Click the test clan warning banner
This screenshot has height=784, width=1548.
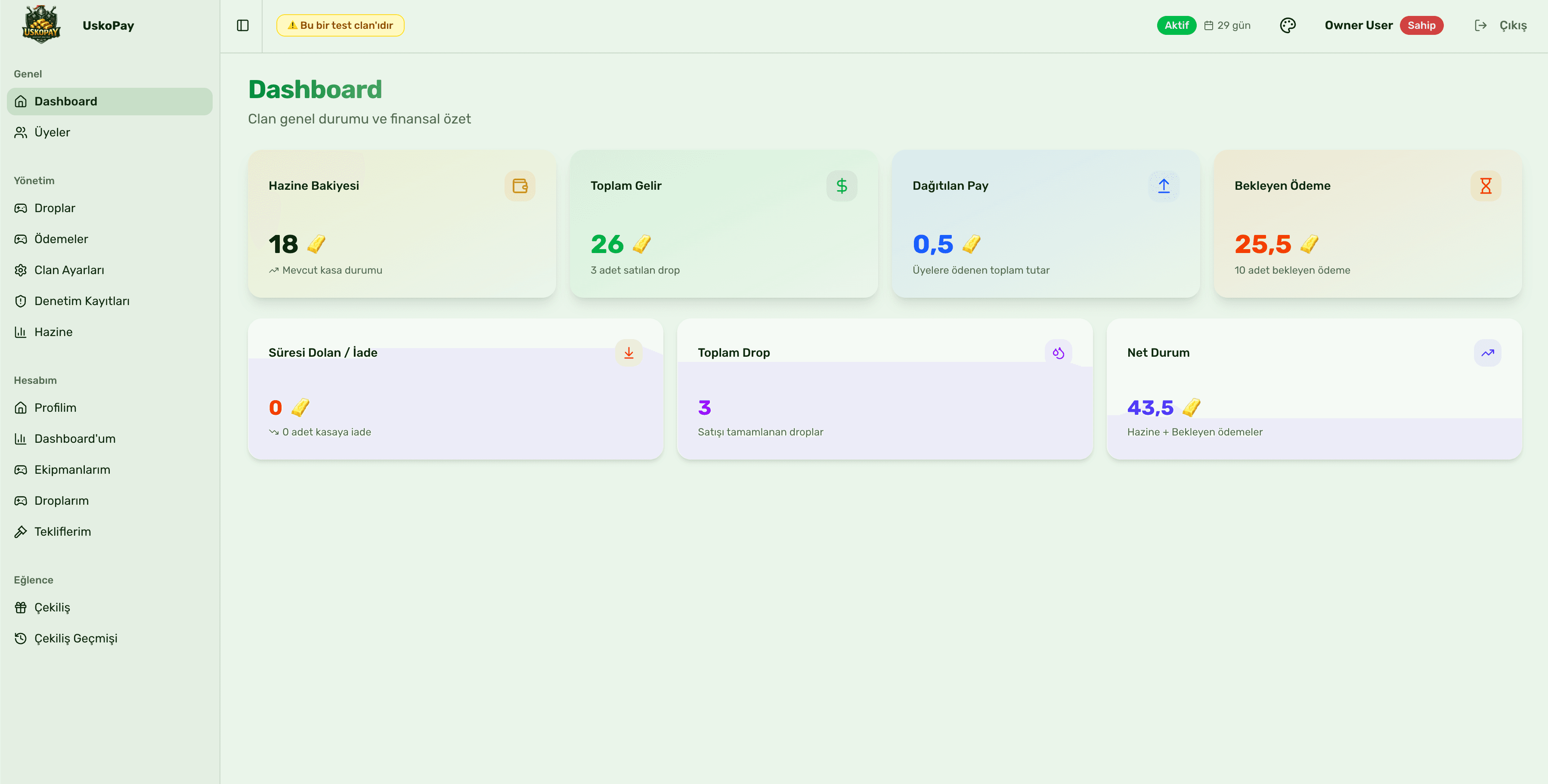click(x=340, y=25)
